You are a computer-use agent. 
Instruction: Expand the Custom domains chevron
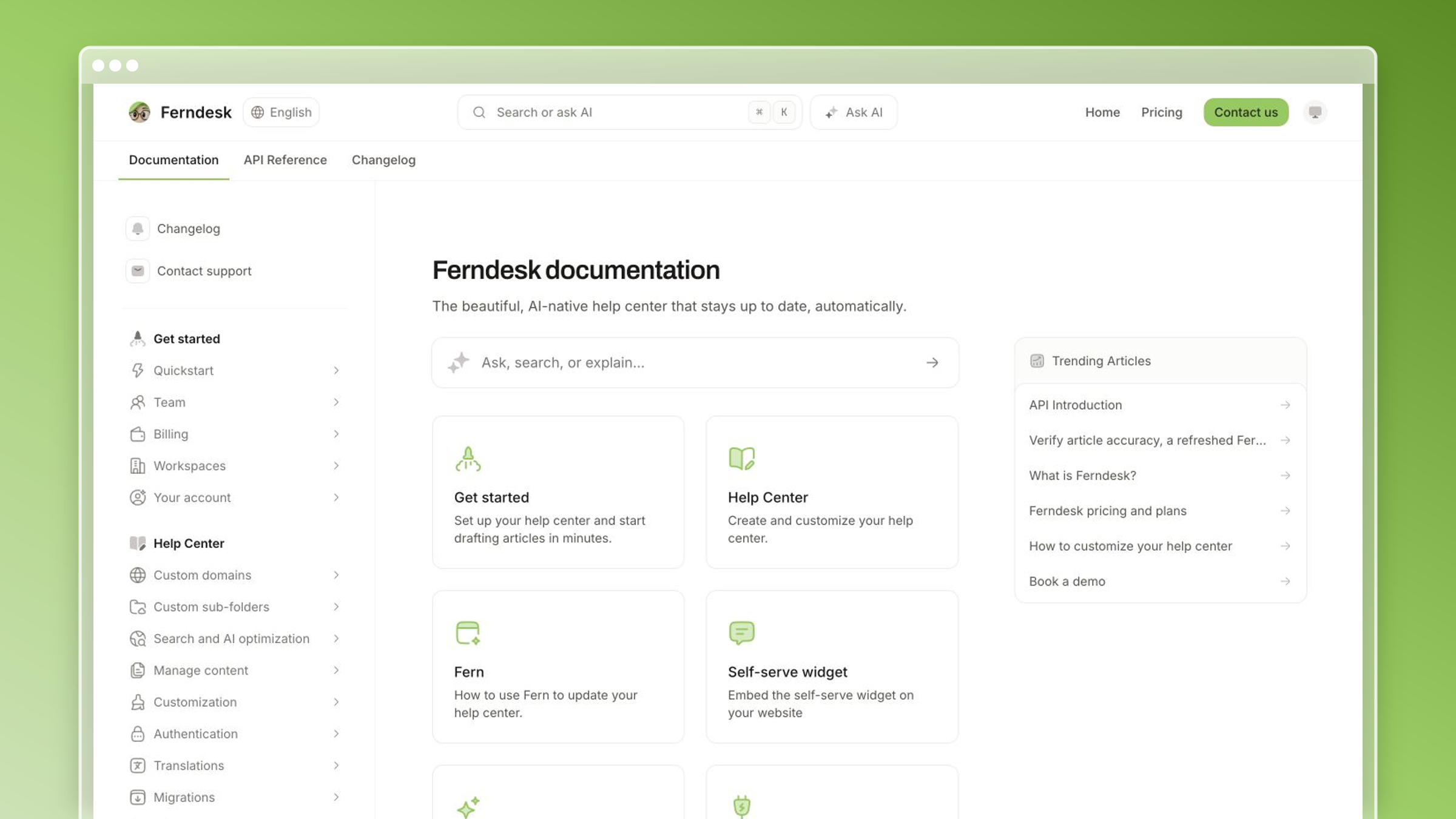pos(336,575)
